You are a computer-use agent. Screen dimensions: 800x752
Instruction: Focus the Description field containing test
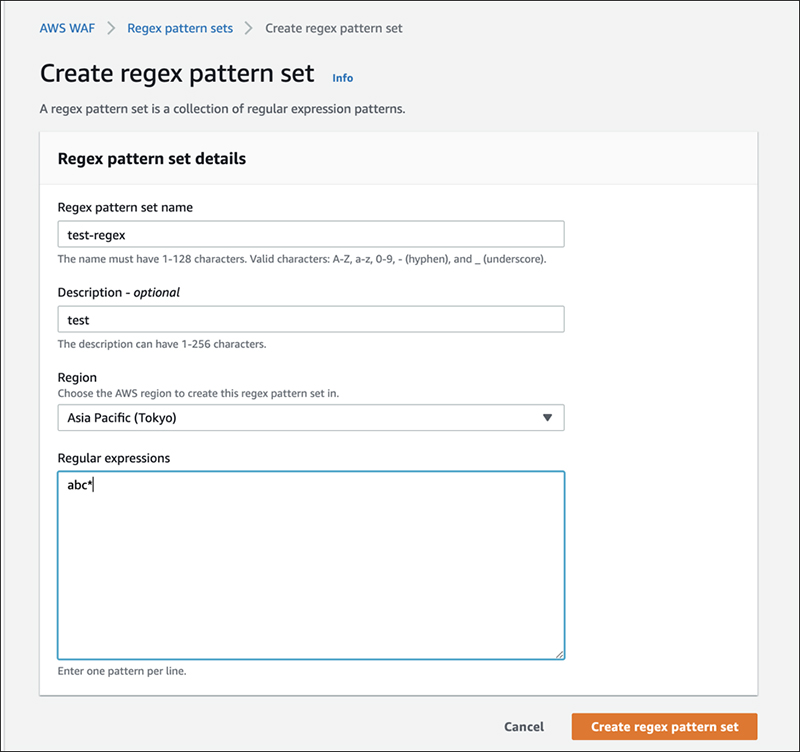click(x=311, y=319)
